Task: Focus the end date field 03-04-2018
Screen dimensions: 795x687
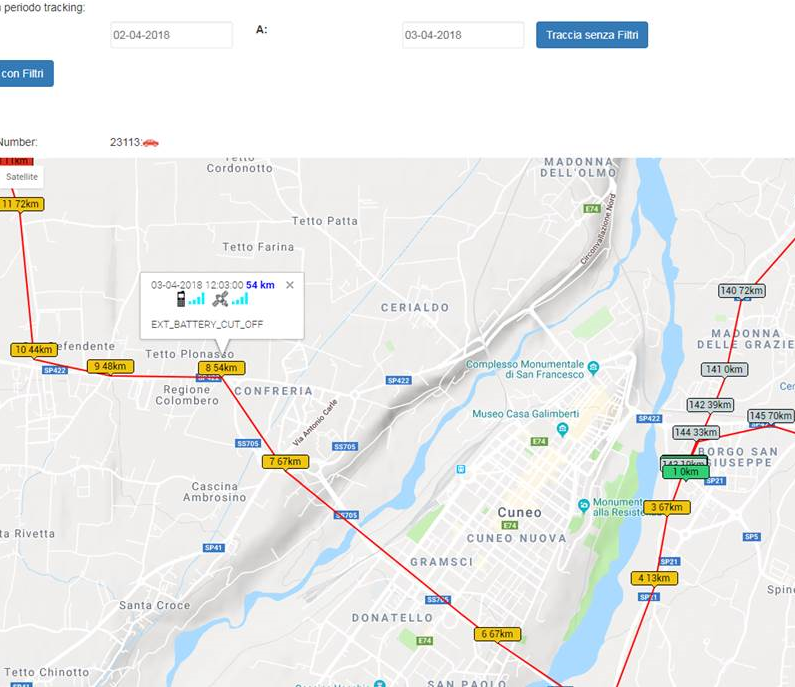Action: 463,35
